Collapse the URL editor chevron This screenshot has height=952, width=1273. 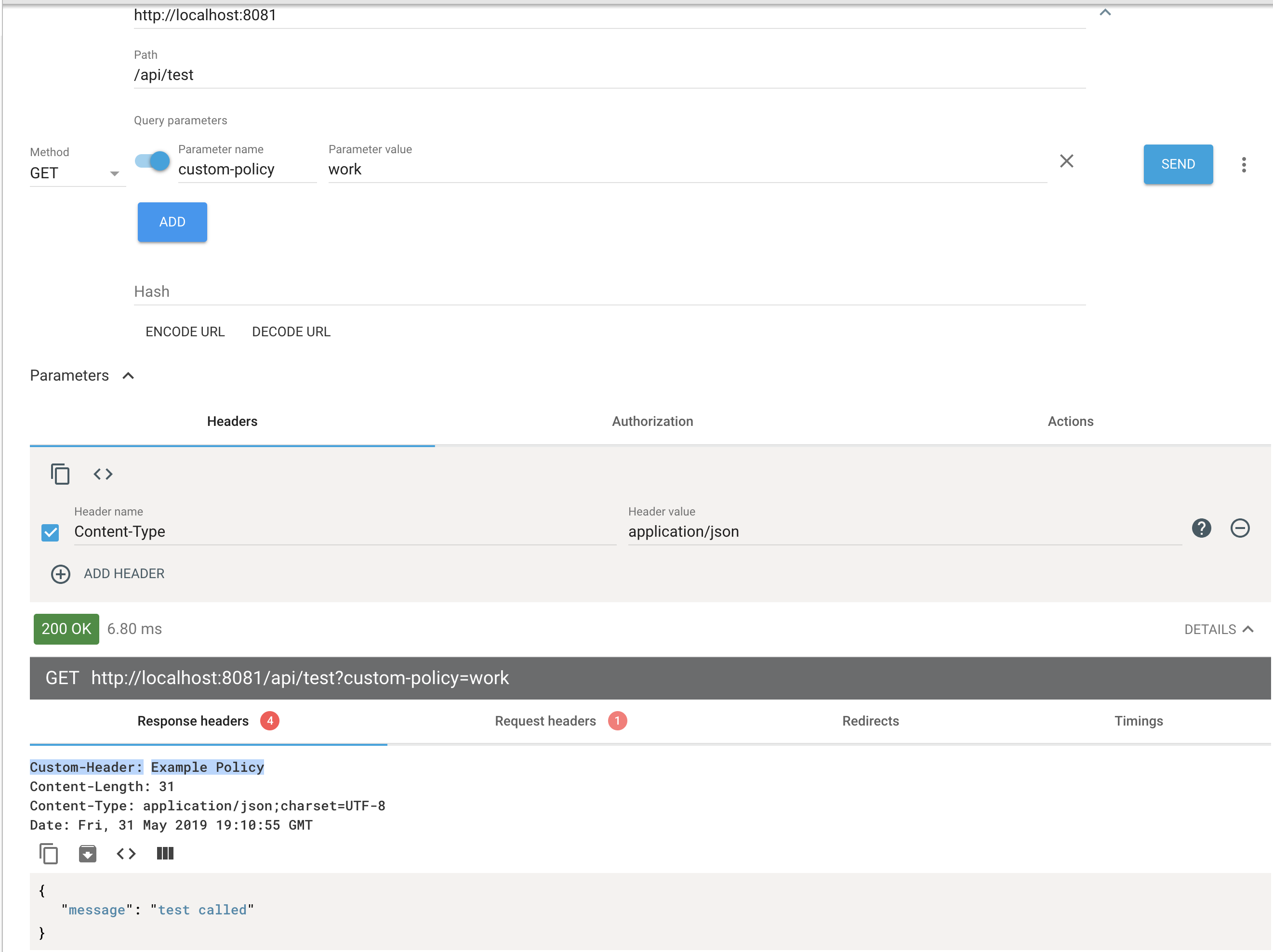(x=1105, y=12)
